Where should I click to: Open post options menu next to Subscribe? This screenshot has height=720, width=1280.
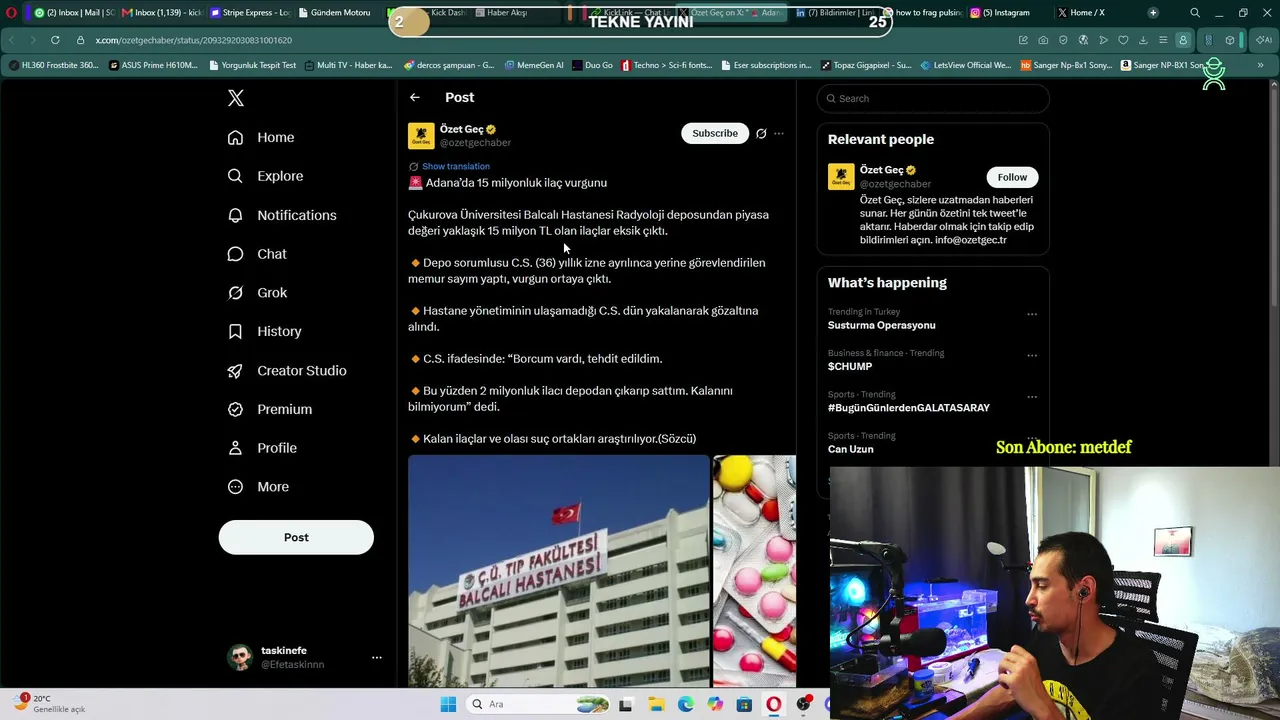779,133
